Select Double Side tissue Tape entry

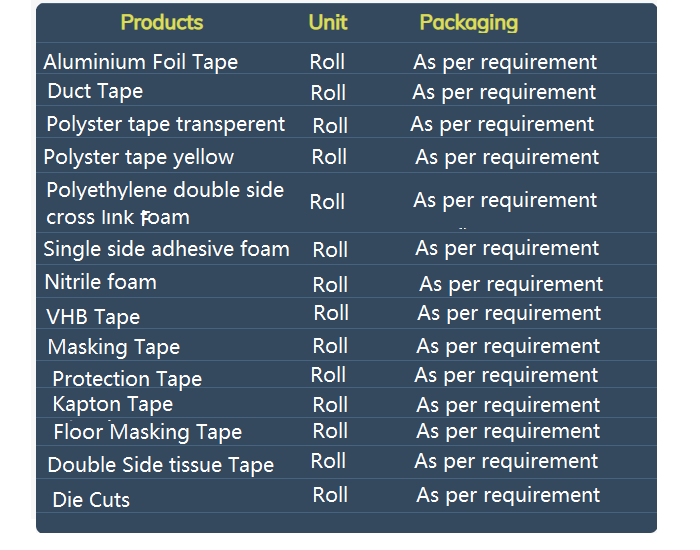point(161,466)
